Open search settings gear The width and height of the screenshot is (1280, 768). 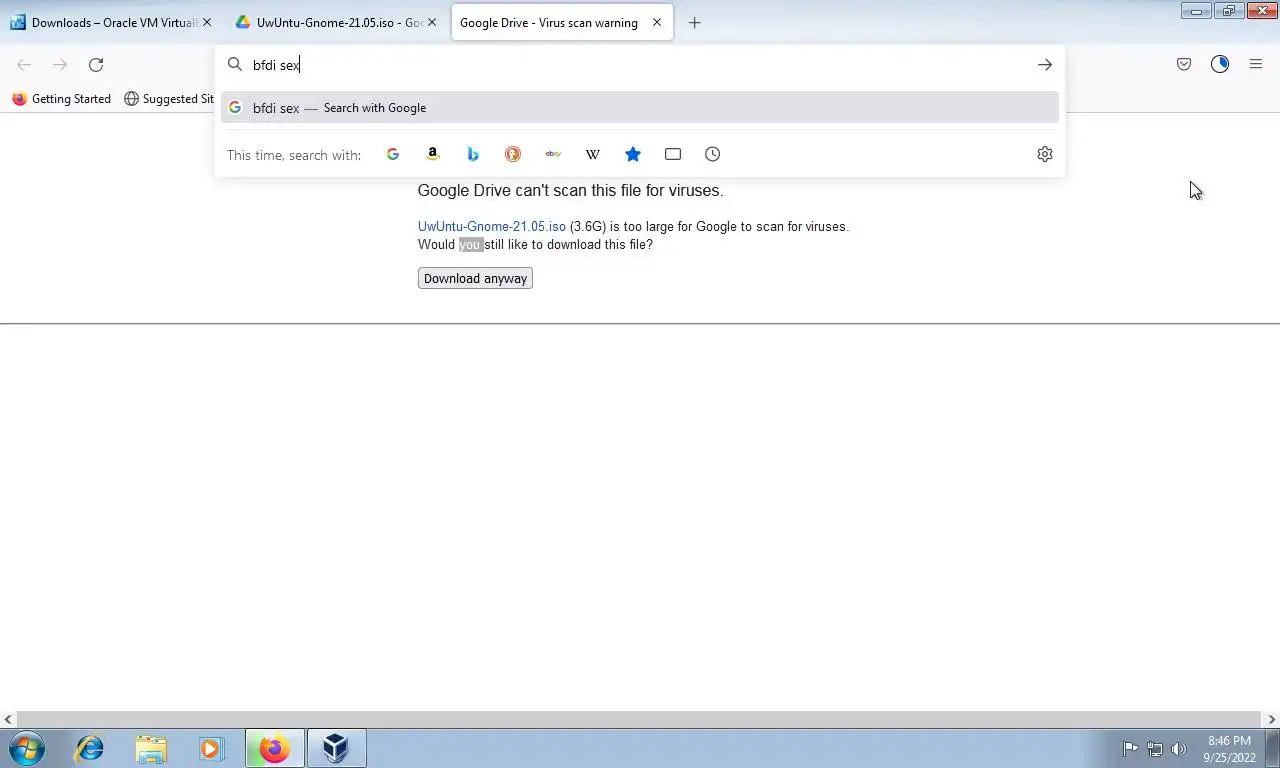coord(1045,154)
